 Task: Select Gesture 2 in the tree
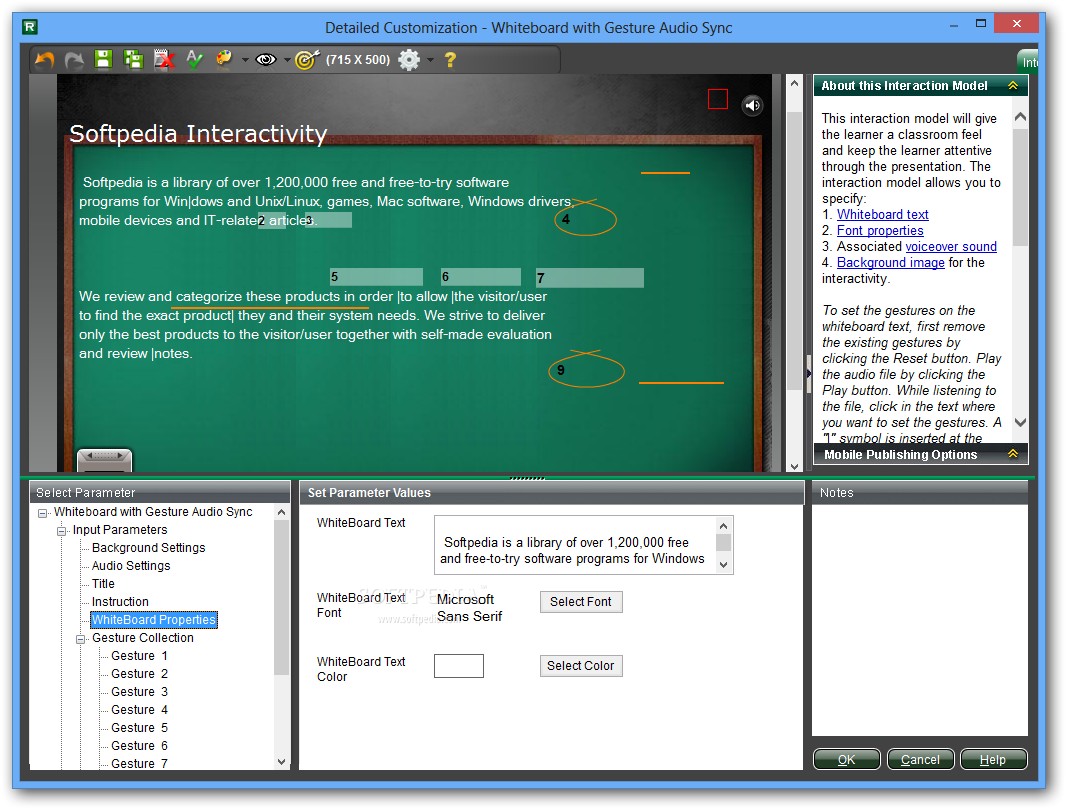click(x=139, y=674)
